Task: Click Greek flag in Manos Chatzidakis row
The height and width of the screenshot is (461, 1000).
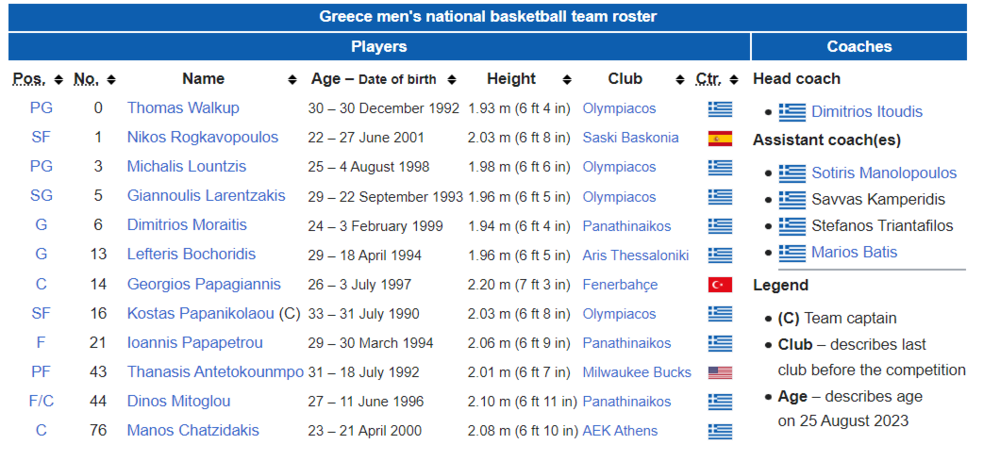Action: [719, 432]
